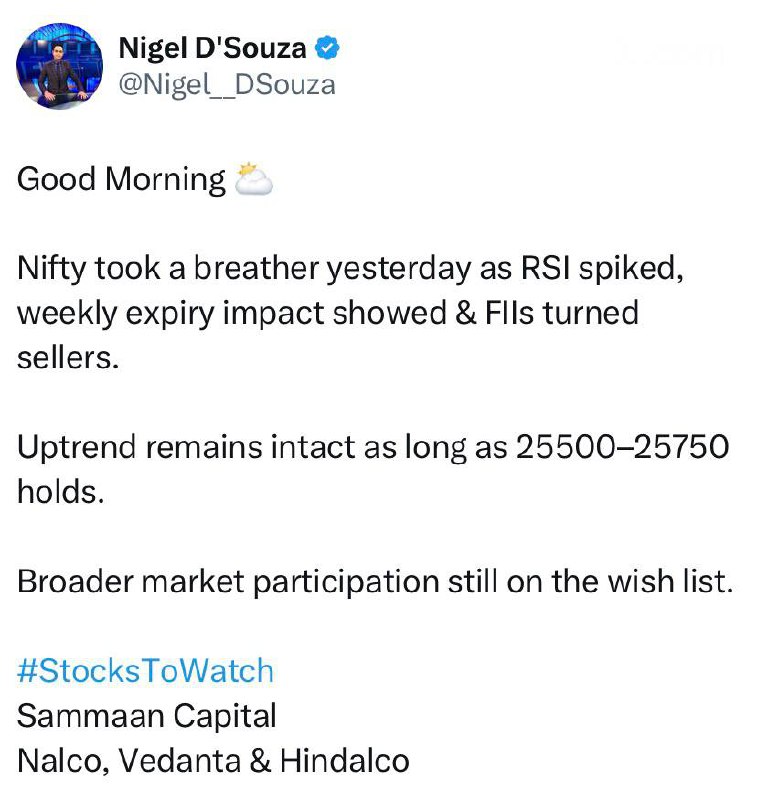This screenshot has height=800, width=757.
Task: Click the Nigel D'Souza display name
Action: point(212,47)
